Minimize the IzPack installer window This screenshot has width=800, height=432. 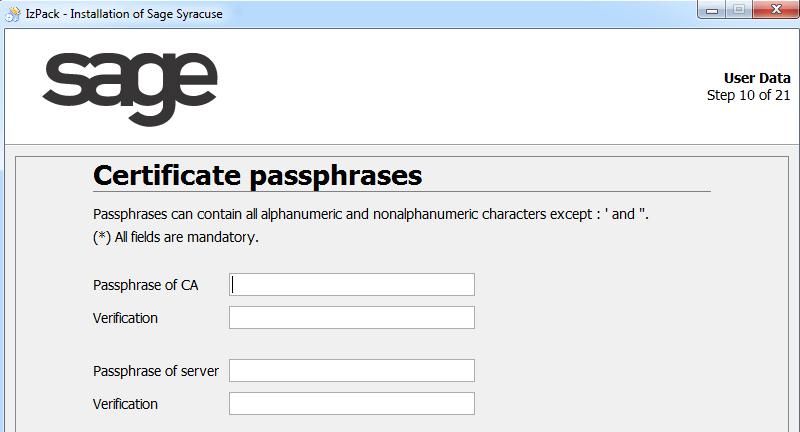pyautogui.click(x=711, y=10)
